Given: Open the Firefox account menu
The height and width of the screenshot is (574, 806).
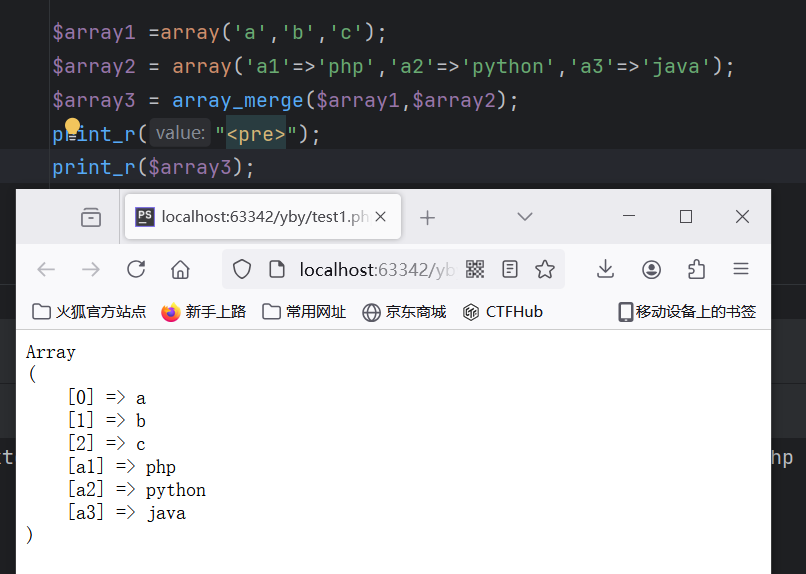Looking at the screenshot, I should pos(651,269).
